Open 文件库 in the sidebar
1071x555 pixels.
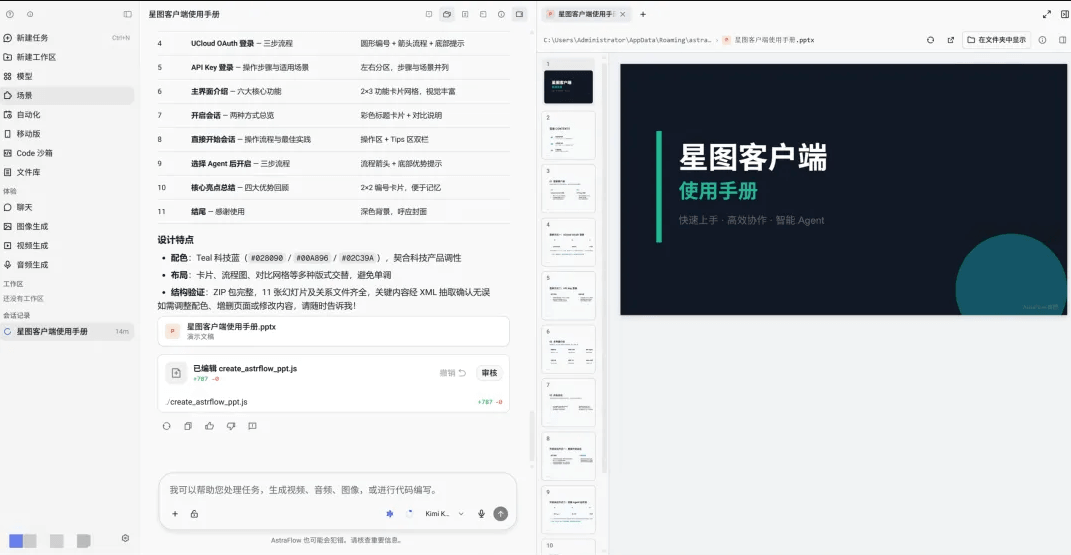point(67,172)
